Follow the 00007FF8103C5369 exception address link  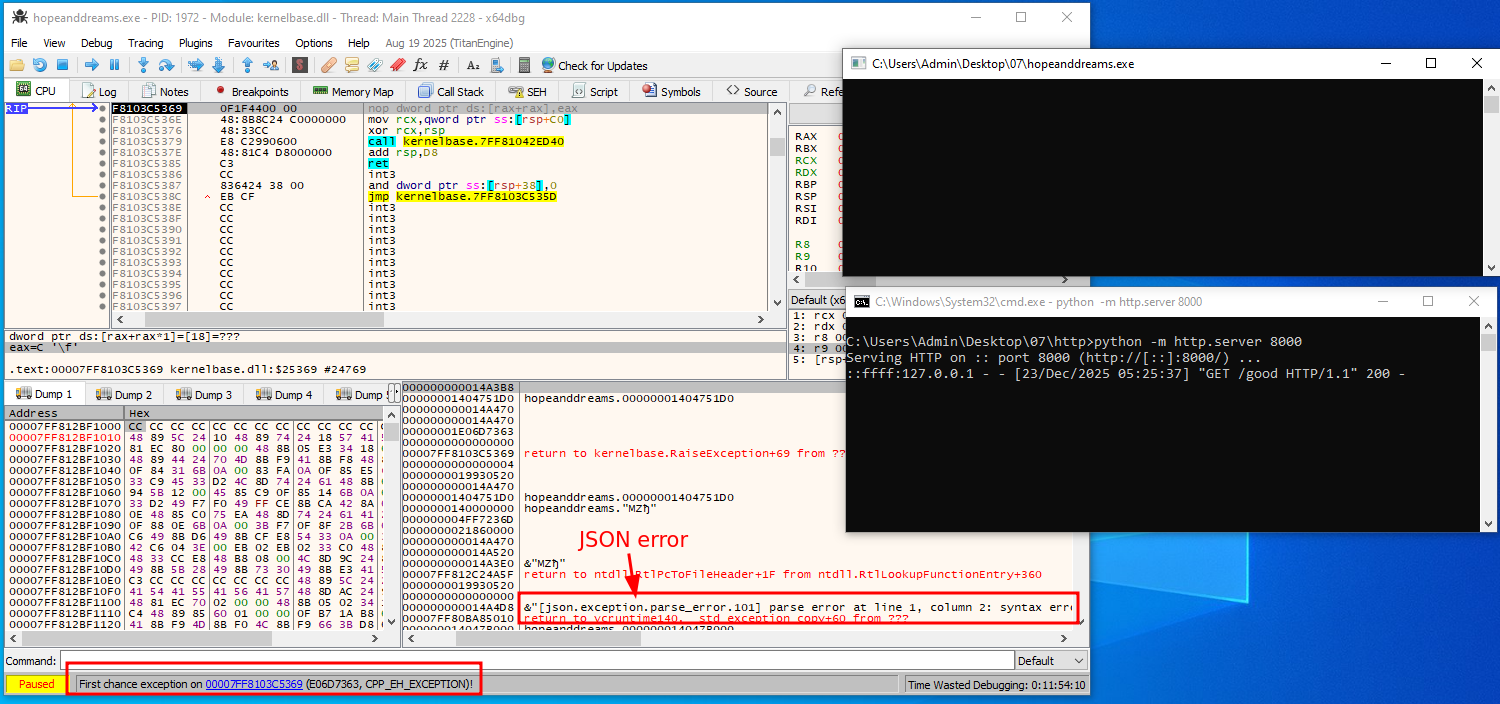(x=254, y=684)
